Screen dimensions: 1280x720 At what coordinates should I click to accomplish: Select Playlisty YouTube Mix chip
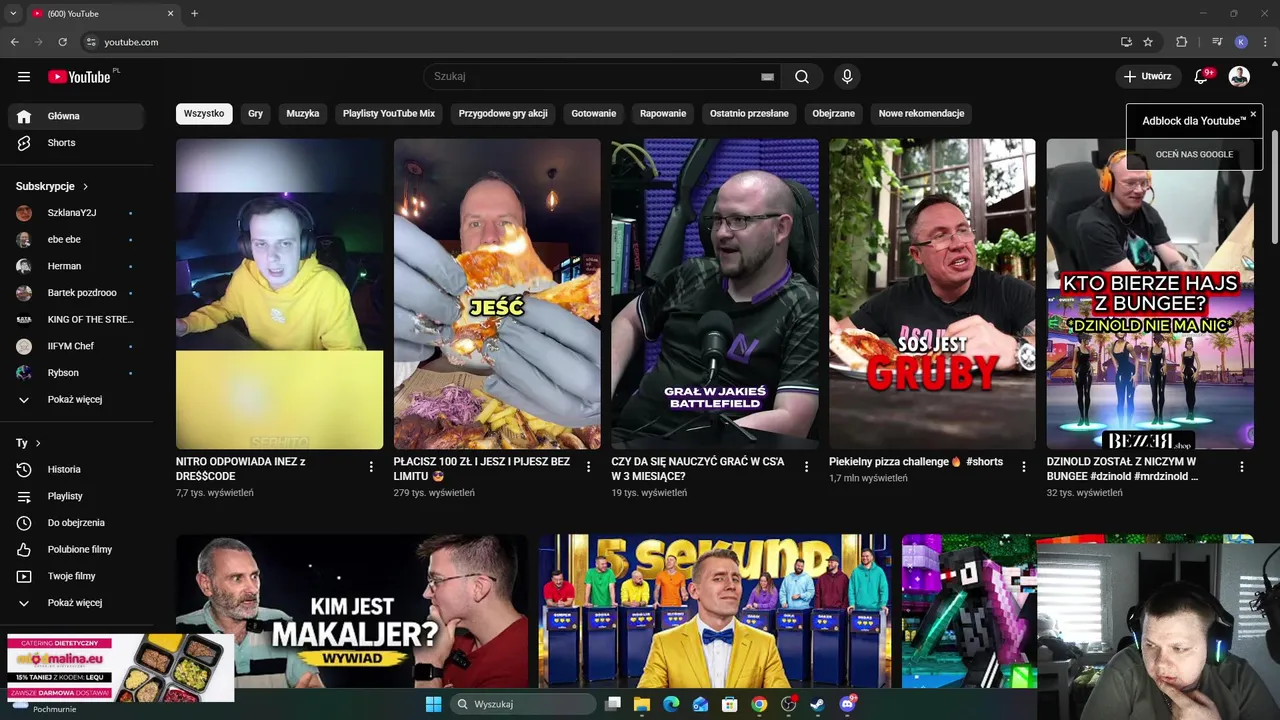click(x=389, y=113)
